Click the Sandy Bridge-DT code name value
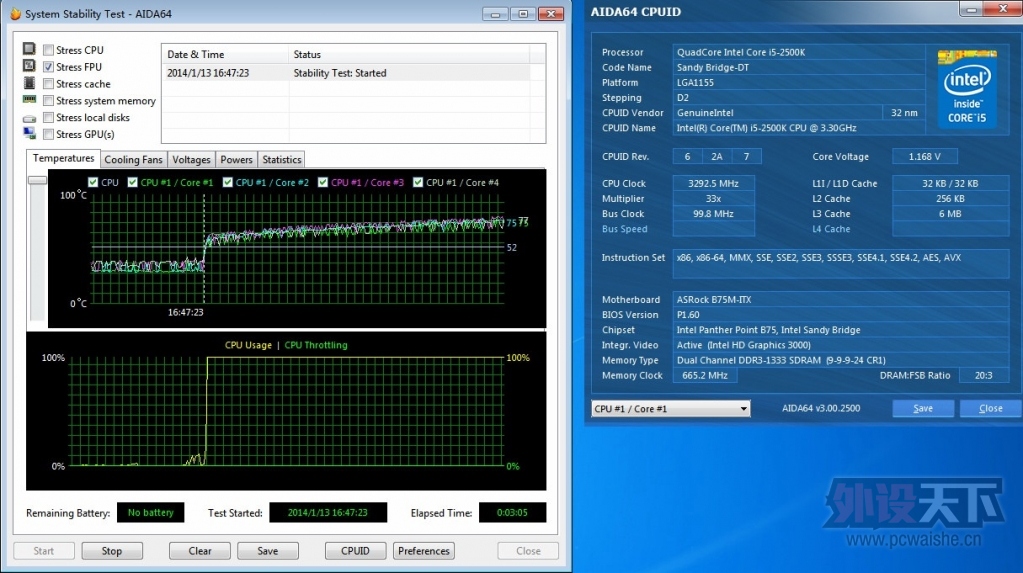Screen dimensions: 1023x573 point(799,67)
